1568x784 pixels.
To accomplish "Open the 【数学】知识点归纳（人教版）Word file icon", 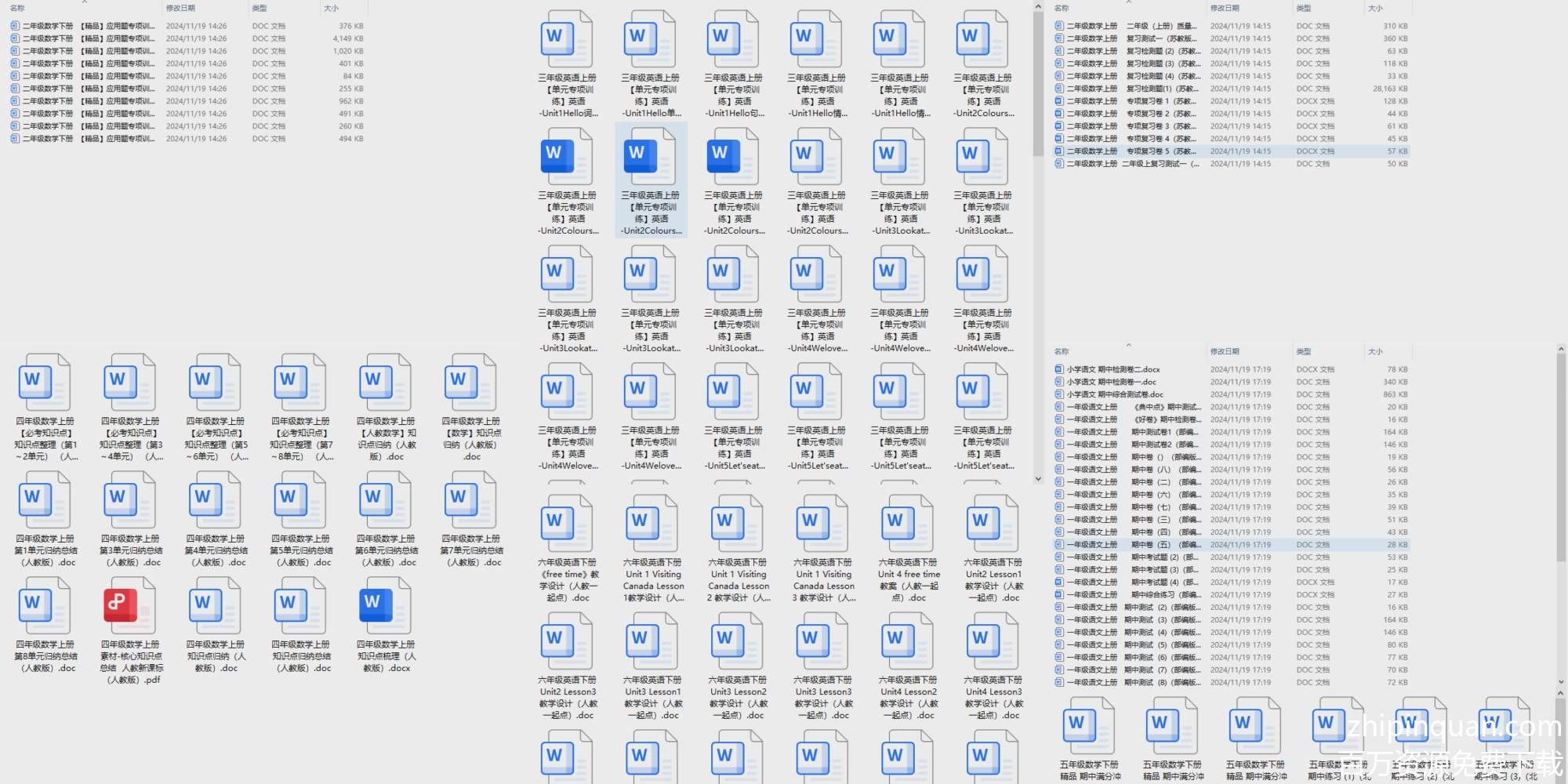I will 470,382.
